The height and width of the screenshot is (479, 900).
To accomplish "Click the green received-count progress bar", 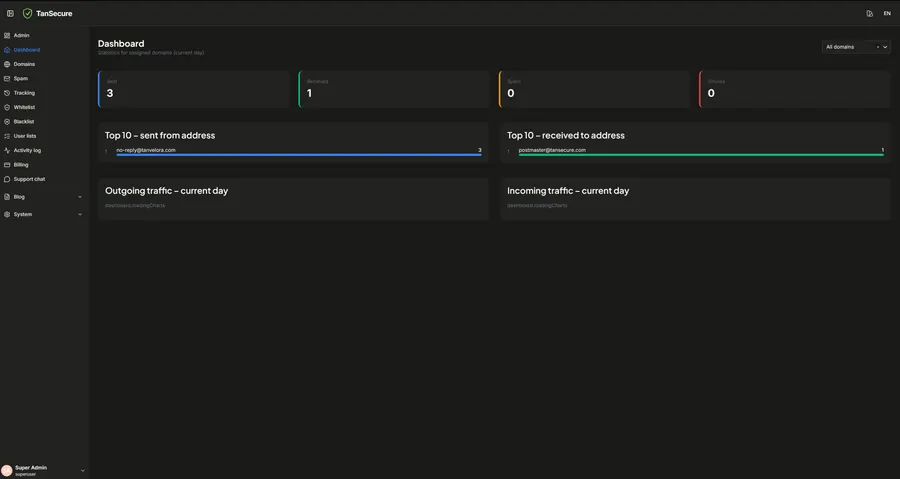I will point(701,155).
